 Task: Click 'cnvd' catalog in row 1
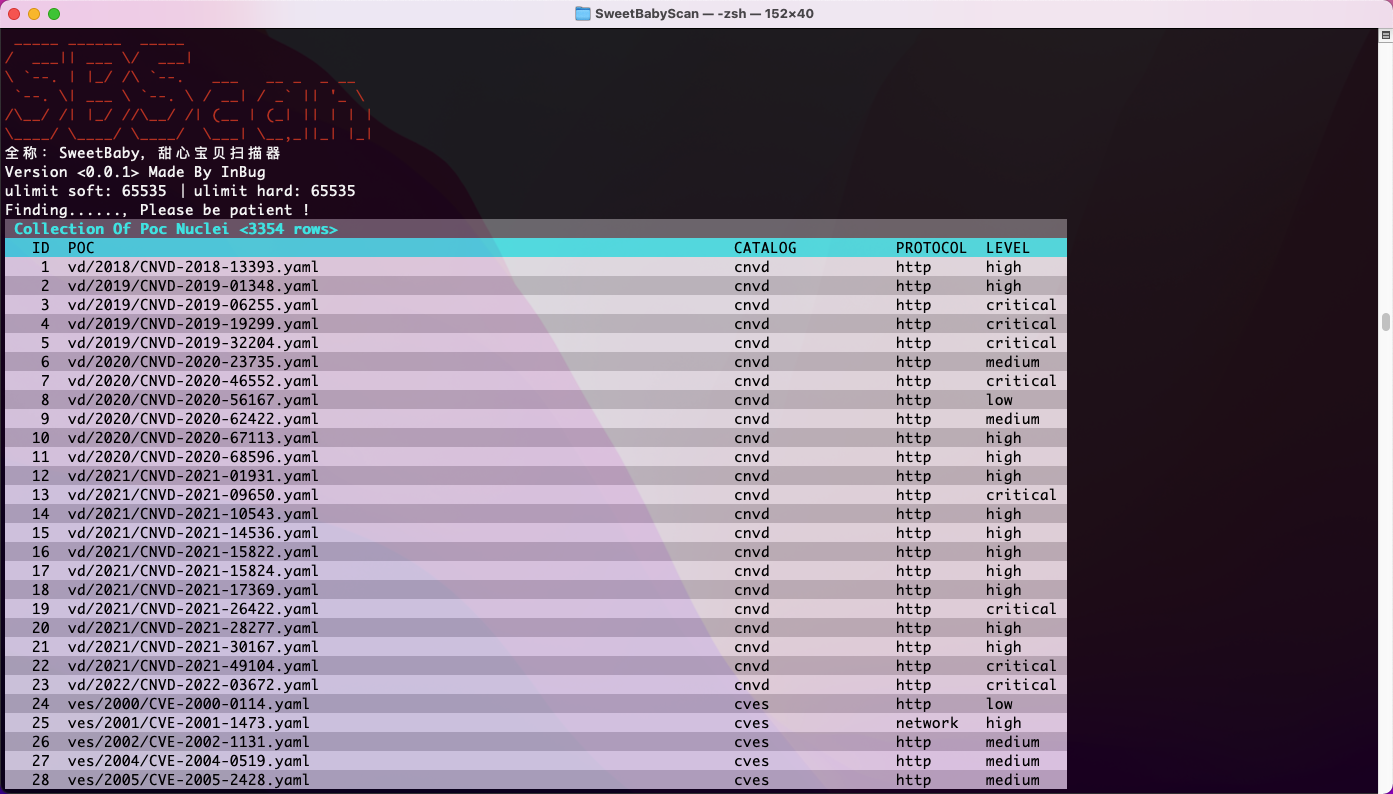coord(752,267)
